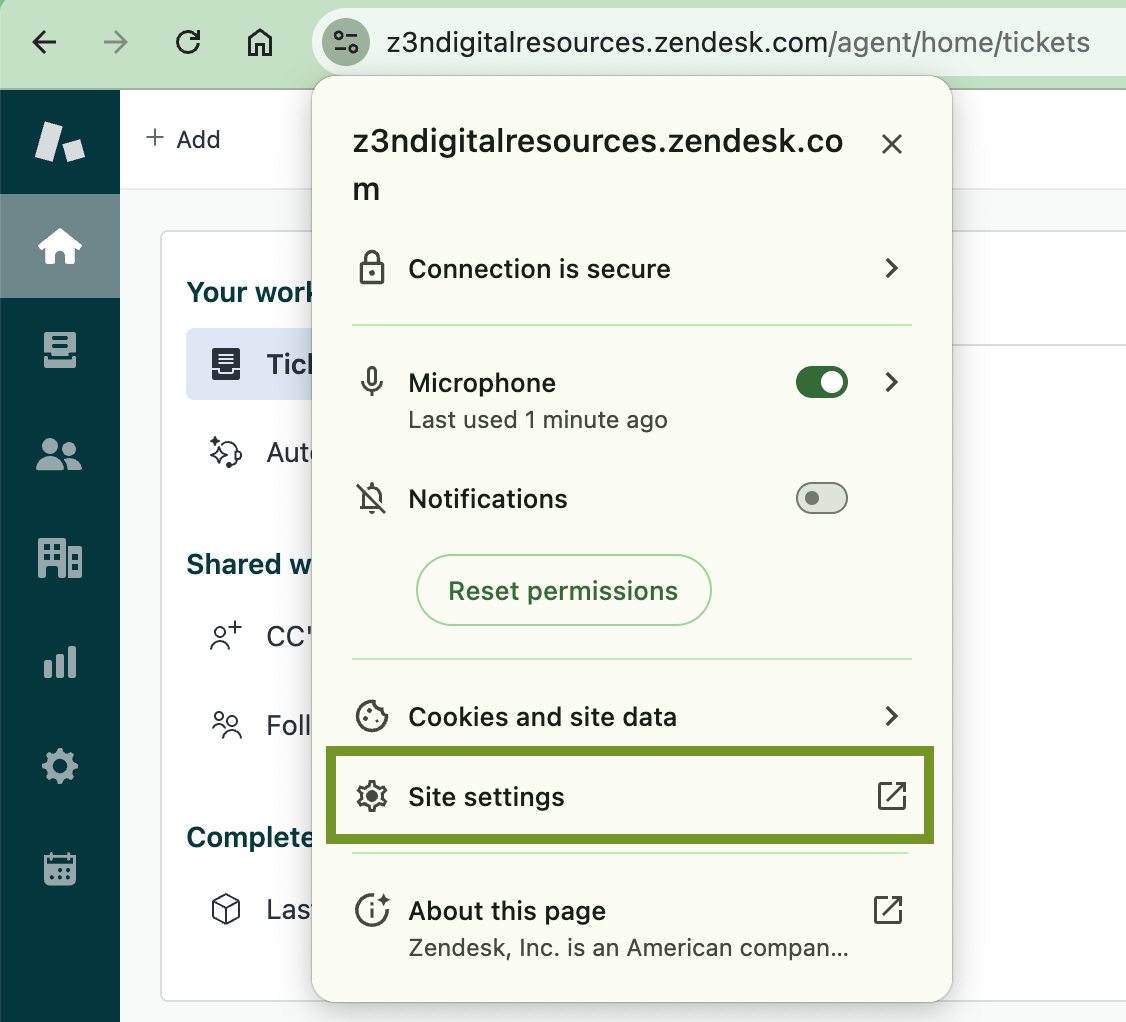Open calendar icon in Zendesk sidebar

60,869
